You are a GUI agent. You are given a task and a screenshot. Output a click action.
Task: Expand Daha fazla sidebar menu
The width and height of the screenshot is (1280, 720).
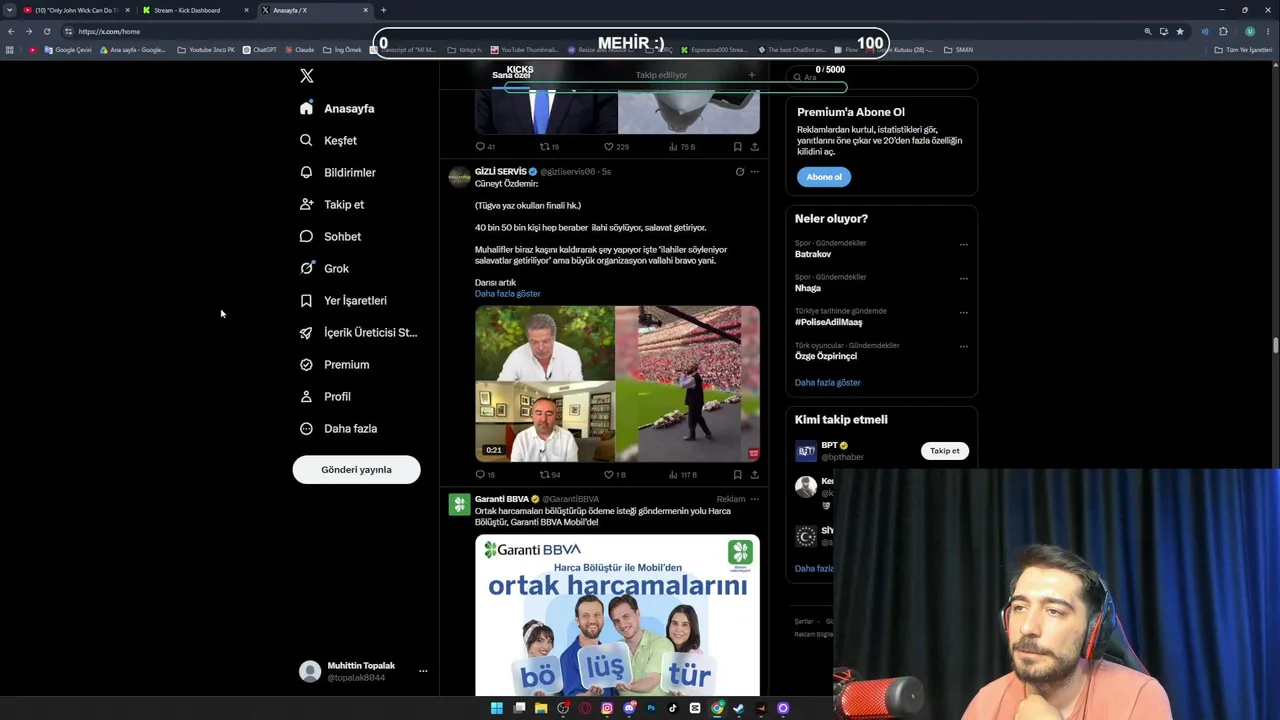click(338, 428)
